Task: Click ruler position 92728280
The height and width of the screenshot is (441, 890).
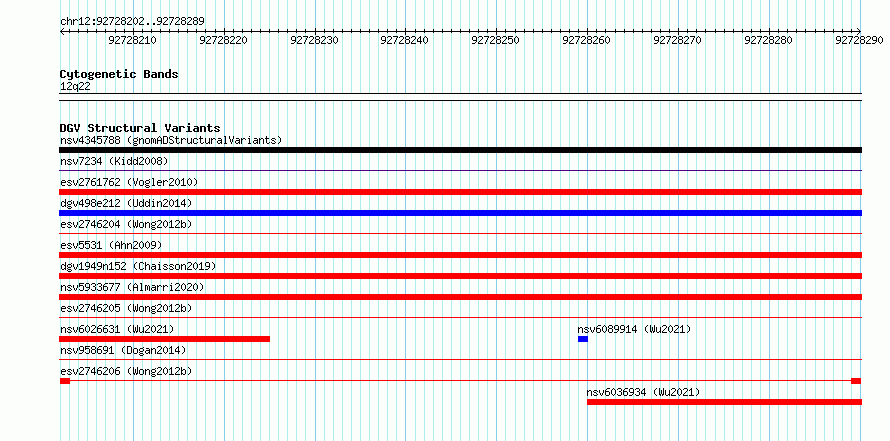Action: (769, 40)
